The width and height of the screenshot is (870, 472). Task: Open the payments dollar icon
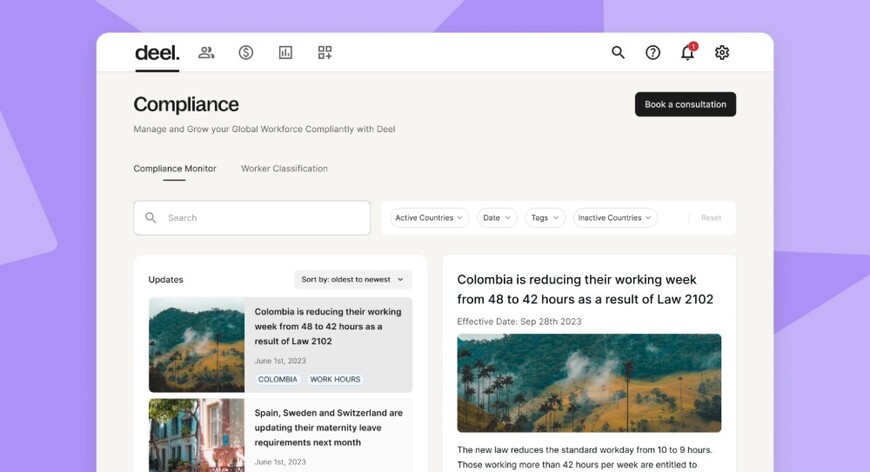246,53
